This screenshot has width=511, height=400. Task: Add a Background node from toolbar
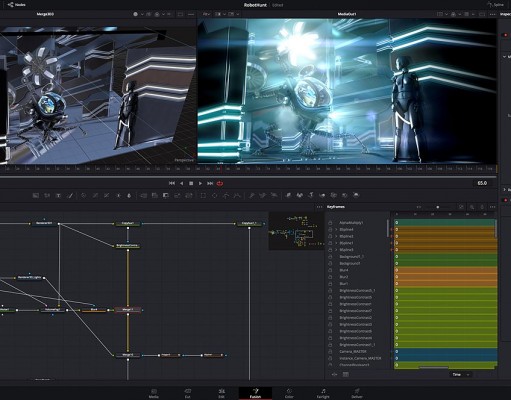(x=36, y=195)
